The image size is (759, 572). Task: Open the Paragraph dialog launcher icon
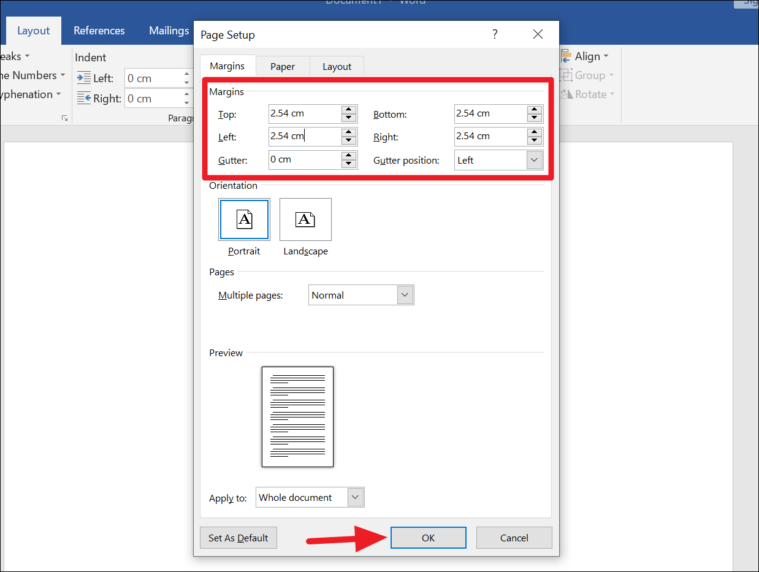(65, 118)
